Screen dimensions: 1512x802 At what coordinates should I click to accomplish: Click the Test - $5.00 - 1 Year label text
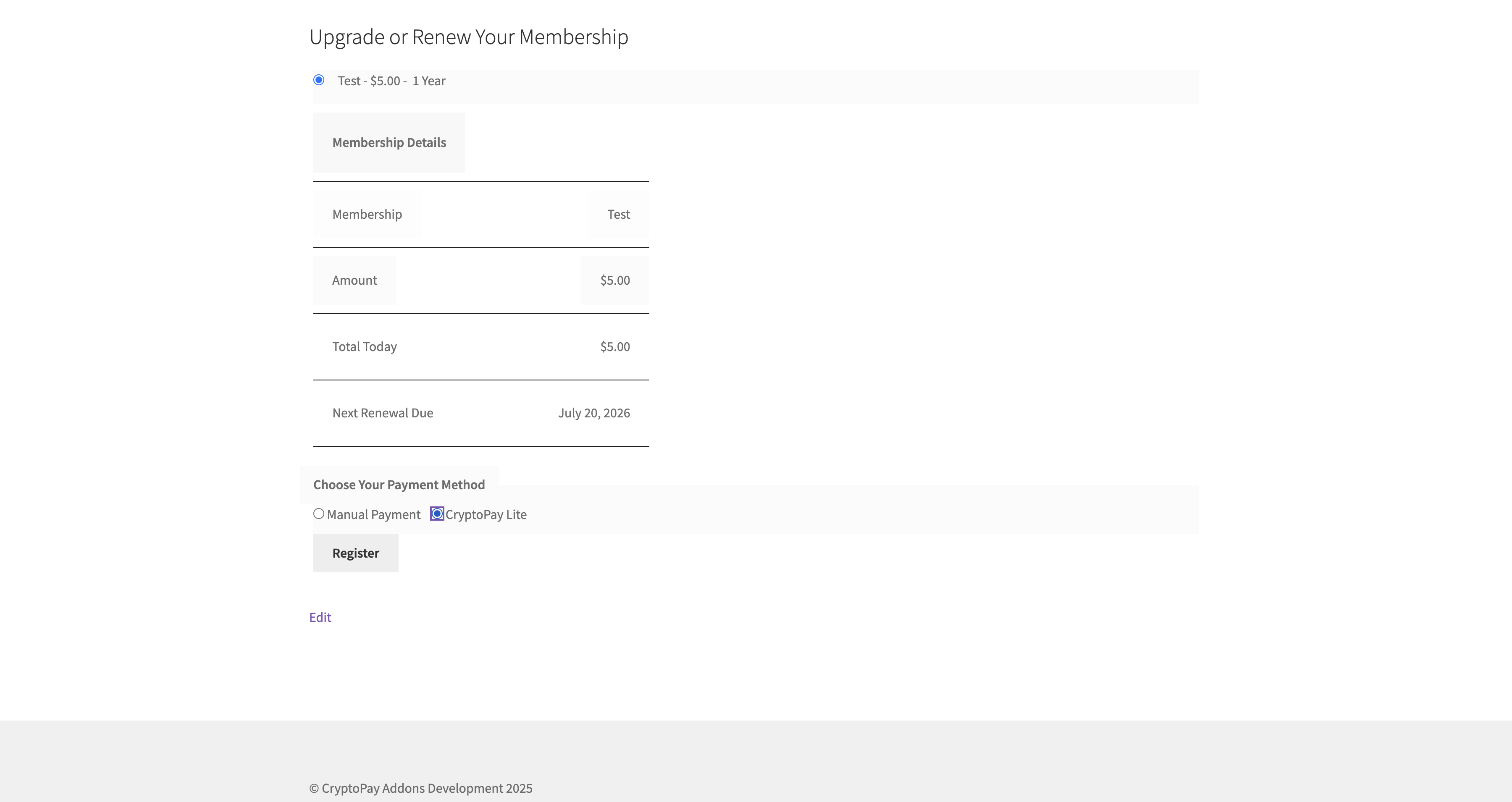(x=391, y=81)
